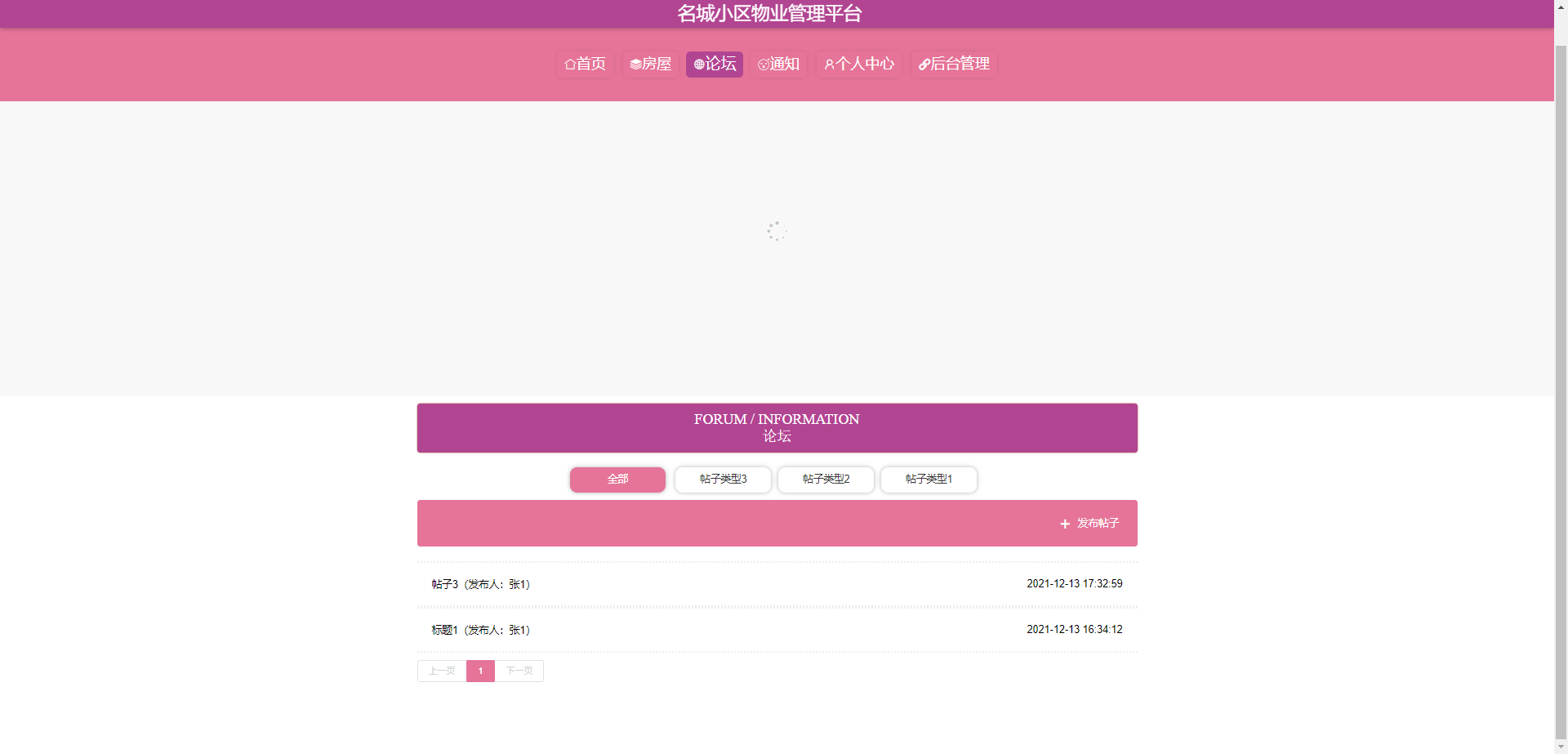This screenshot has height=754, width=1568.
Task: Click the user icon beside 个人中心
Action: (830, 65)
